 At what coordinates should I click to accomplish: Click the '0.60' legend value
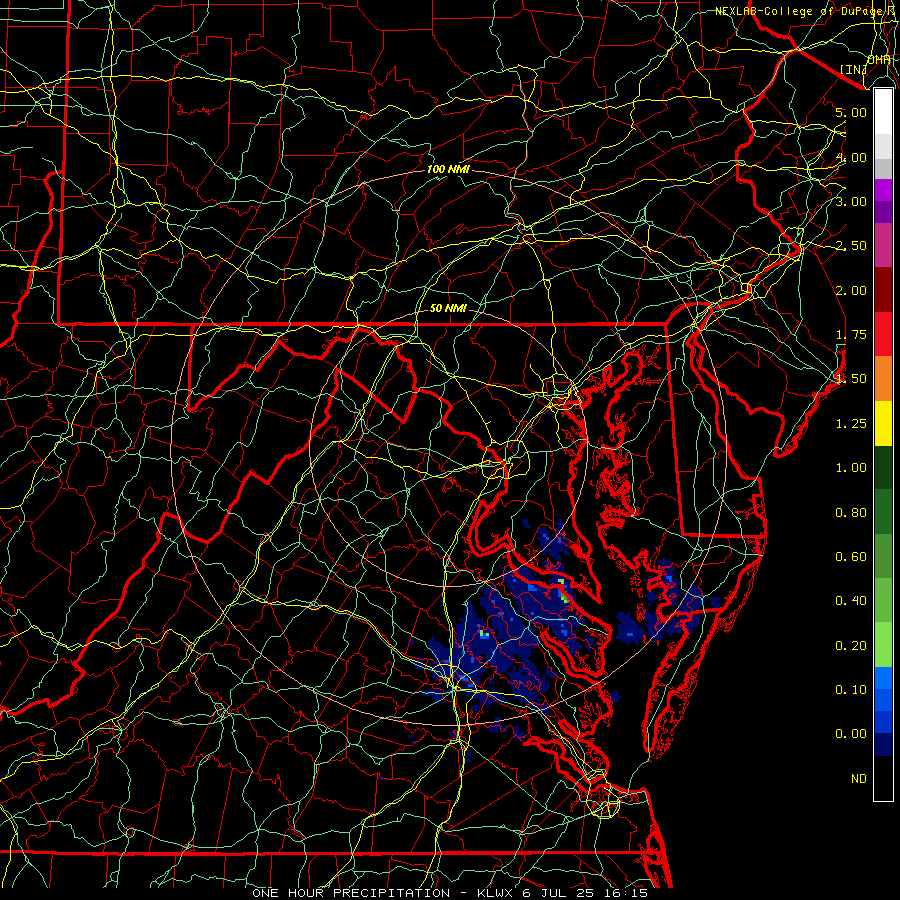tap(851, 557)
